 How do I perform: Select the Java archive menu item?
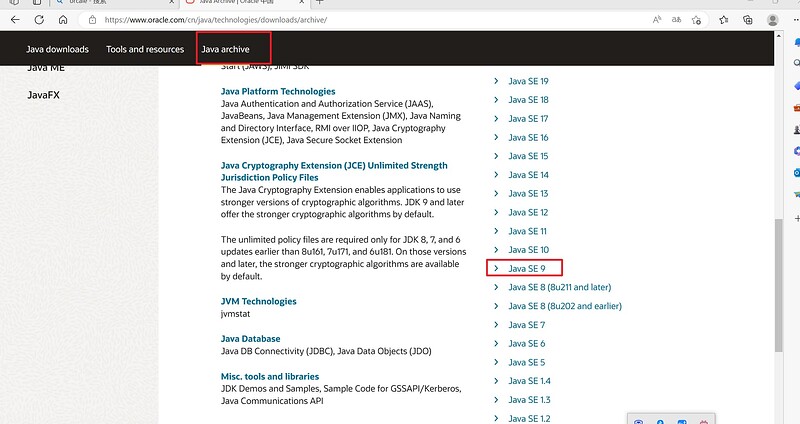coord(226,49)
